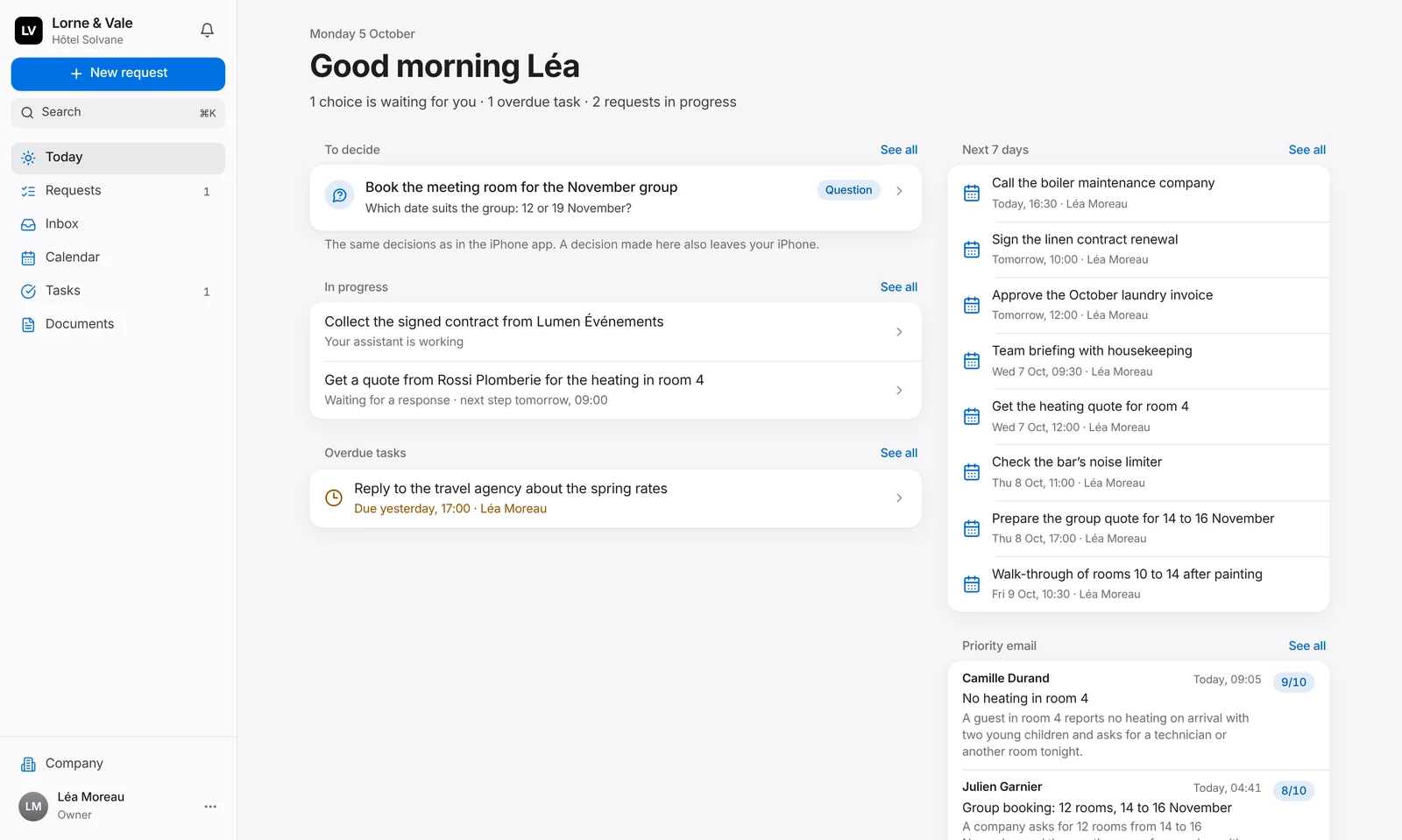Create a New request

pos(118,74)
